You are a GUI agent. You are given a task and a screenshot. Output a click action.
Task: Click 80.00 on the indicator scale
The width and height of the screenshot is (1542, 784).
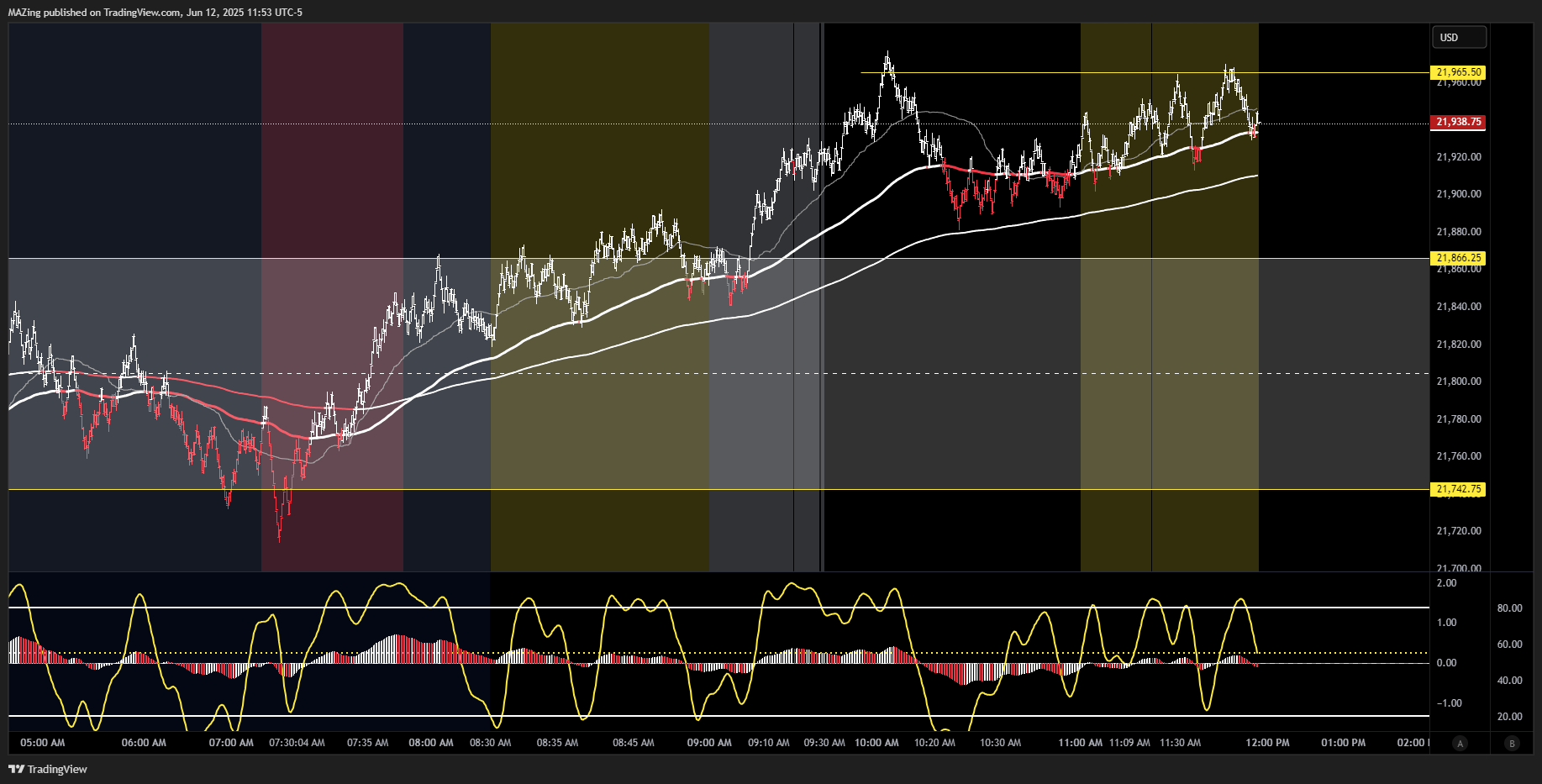[1510, 608]
